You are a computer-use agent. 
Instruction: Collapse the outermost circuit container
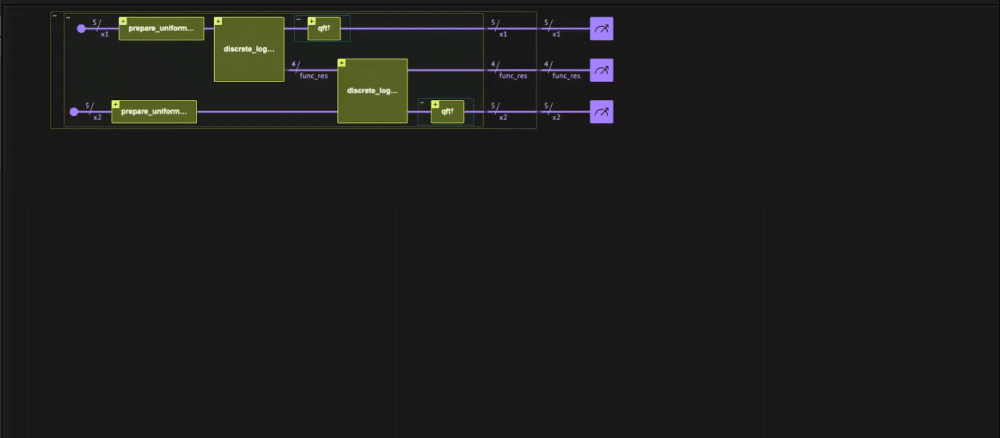click(55, 16)
